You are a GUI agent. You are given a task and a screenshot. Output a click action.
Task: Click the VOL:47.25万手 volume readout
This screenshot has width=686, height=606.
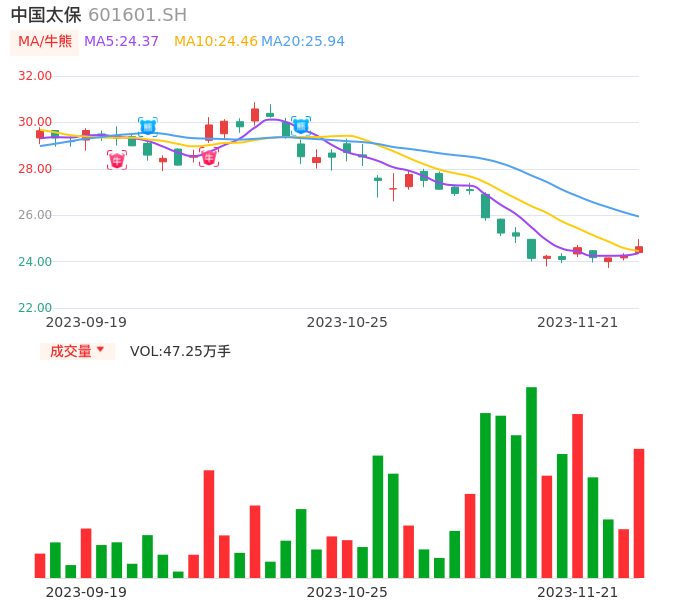pyautogui.click(x=180, y=351)
